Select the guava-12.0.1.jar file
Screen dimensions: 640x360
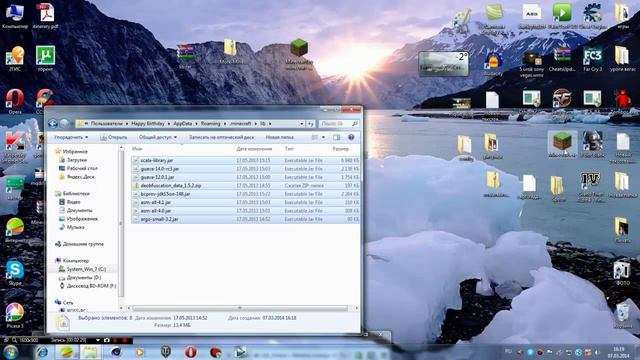click(x=245, y=177)
